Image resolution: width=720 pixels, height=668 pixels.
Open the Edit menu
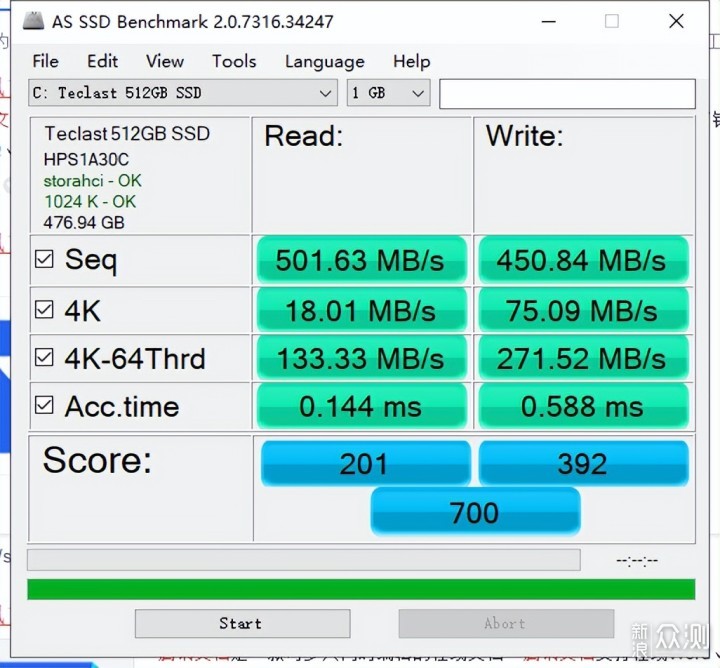102,61
